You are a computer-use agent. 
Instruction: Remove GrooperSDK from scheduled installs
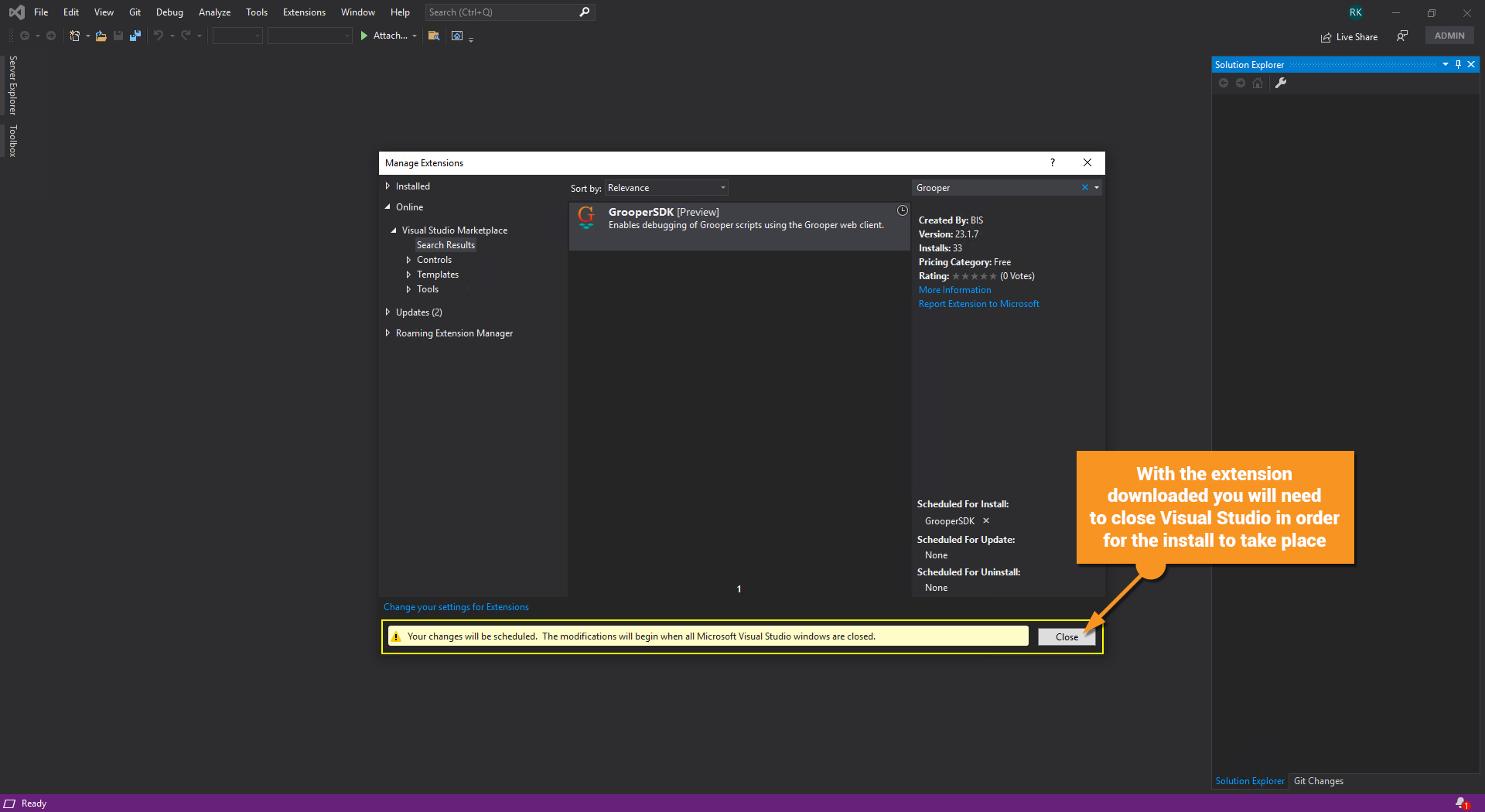coord(986,520)
